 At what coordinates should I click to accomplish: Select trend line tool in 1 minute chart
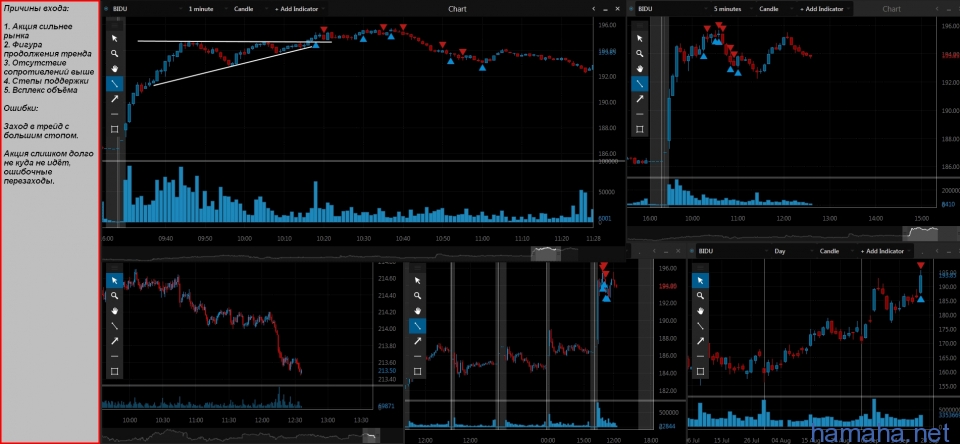[x=114, y=83]
